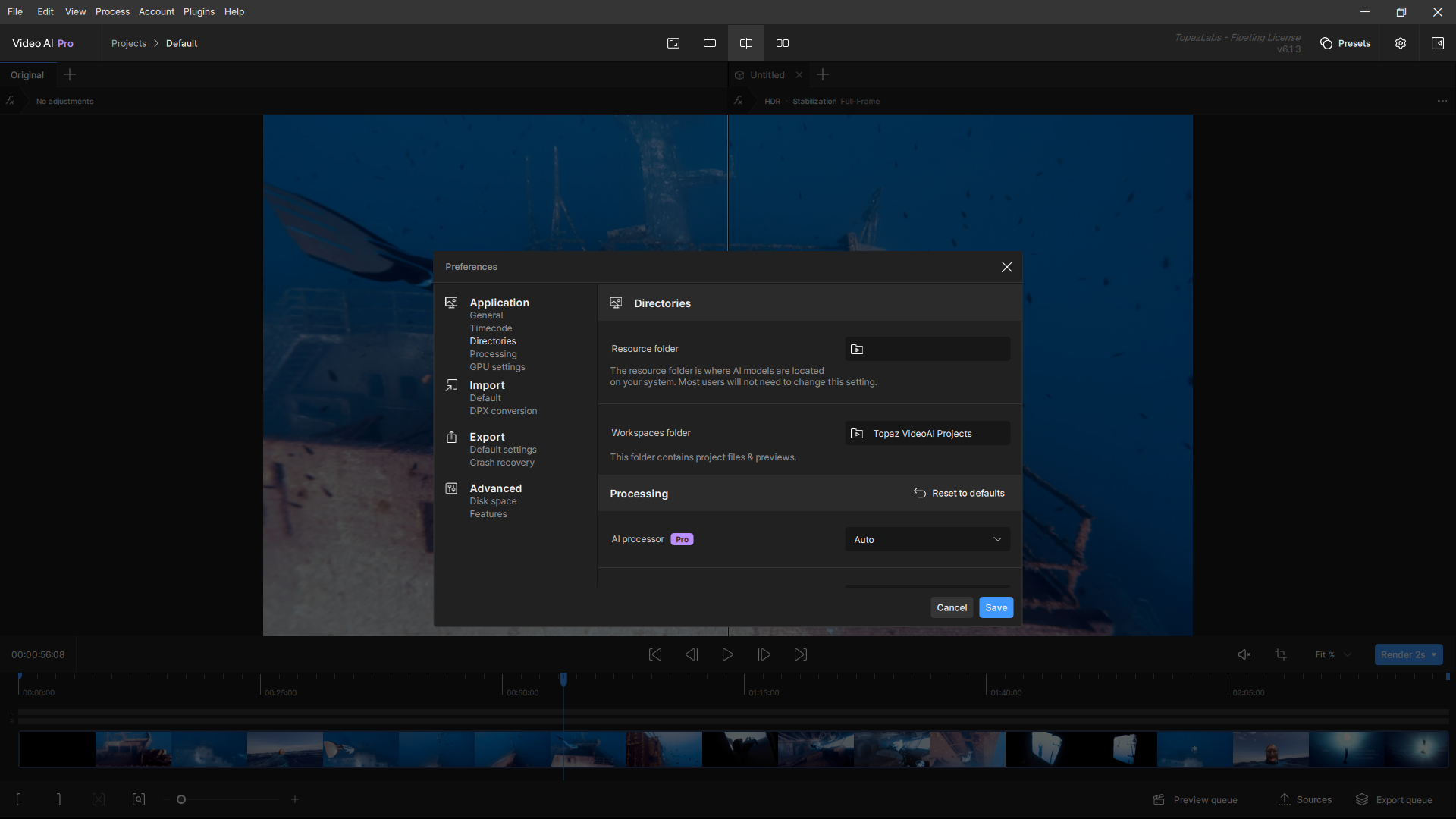Viewport: 1456px width, 819px height.
Task: Click Reset to defaults
Action: [x=959, y=493]
